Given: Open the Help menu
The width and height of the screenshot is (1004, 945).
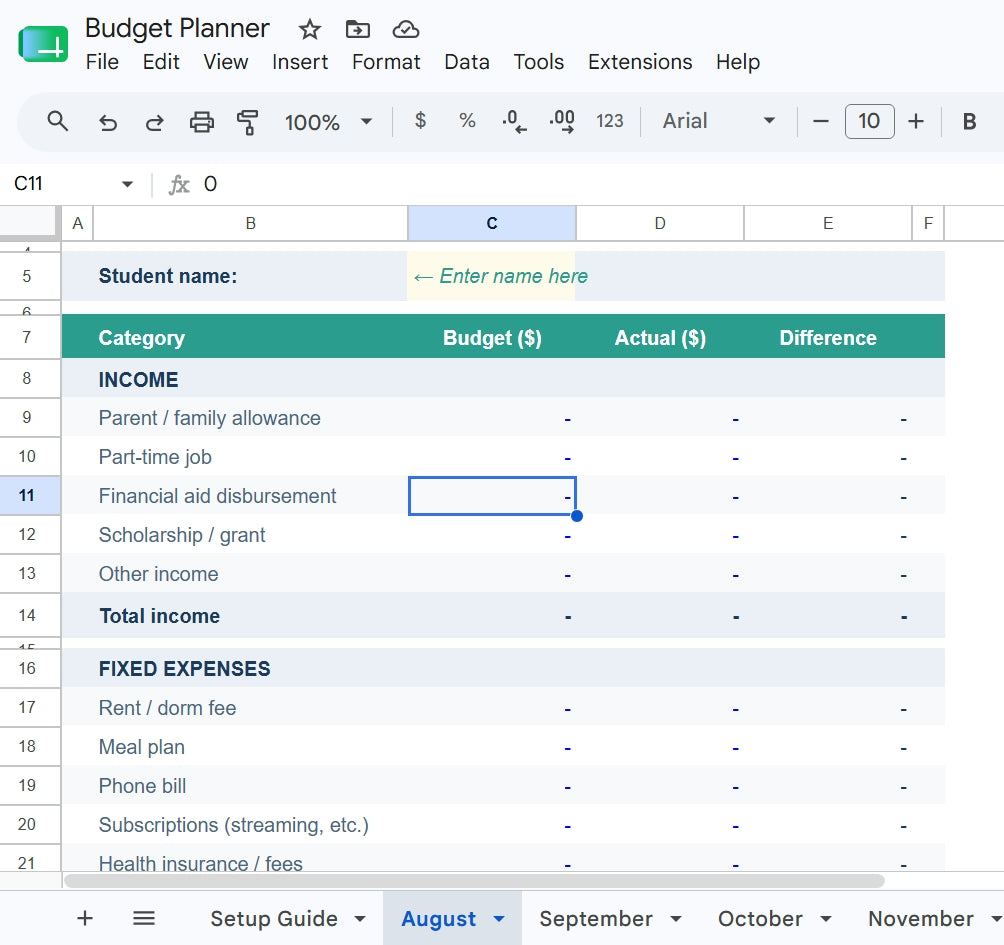Looking at the screenshot, I should [x=738, y=62].
